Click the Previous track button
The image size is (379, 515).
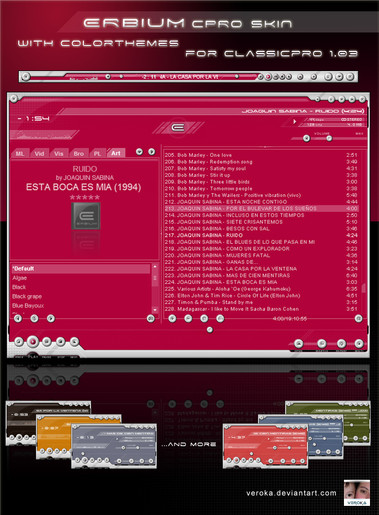[19, 341]
